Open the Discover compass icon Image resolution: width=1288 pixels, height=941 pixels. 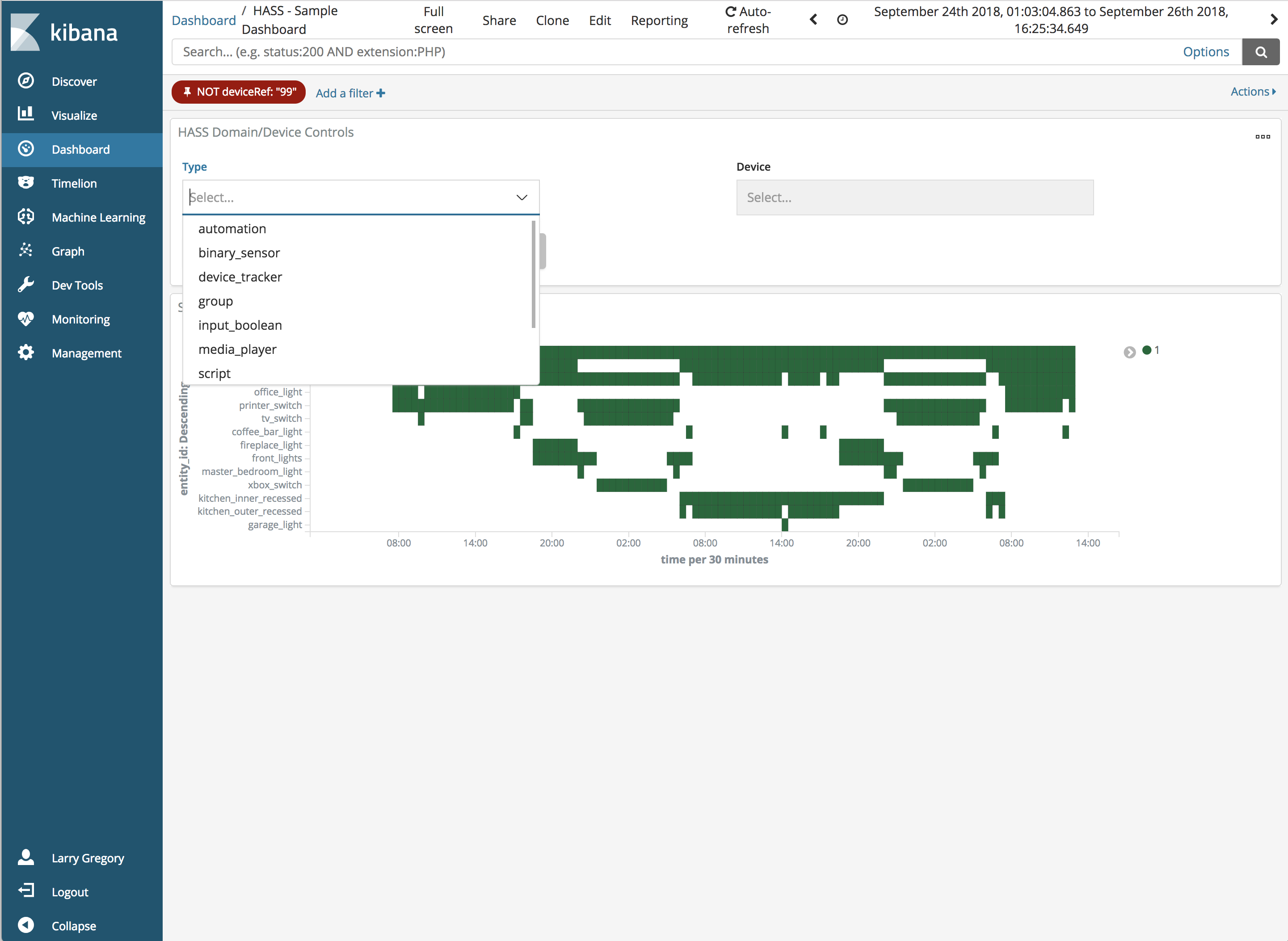click(x=25, y=81)
